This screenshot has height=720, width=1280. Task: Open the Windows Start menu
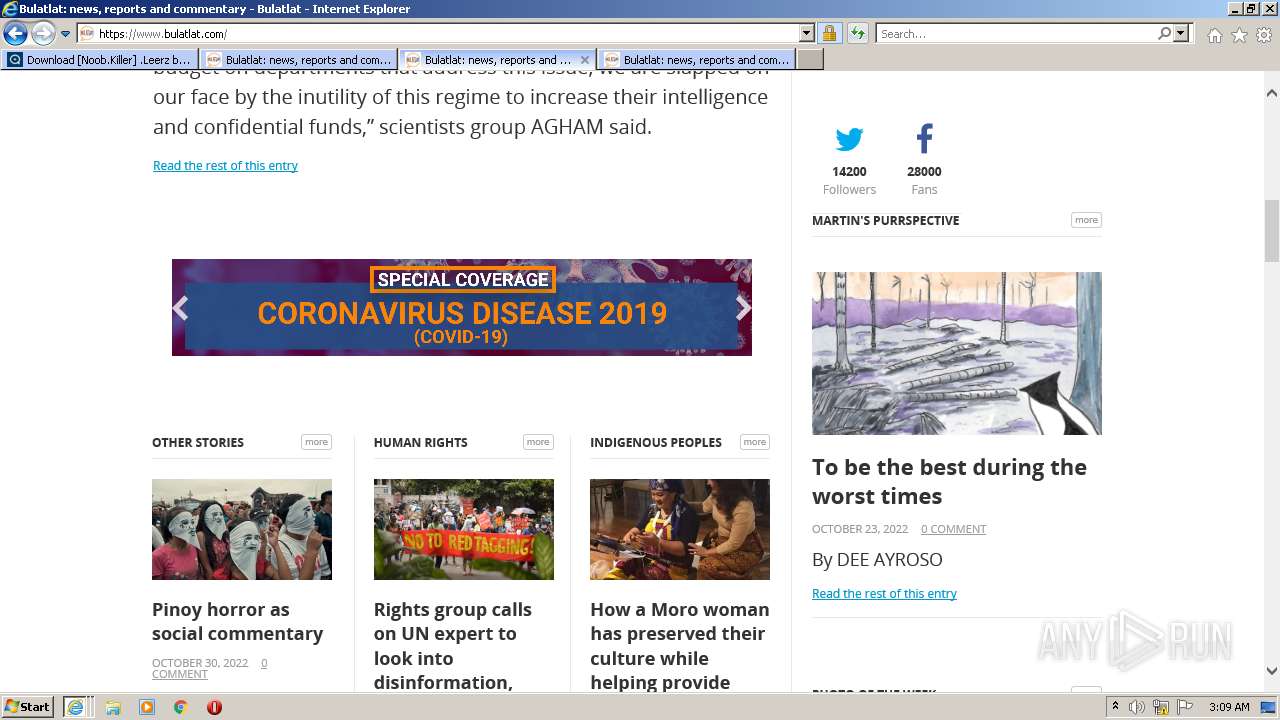(x=28, y=707)
